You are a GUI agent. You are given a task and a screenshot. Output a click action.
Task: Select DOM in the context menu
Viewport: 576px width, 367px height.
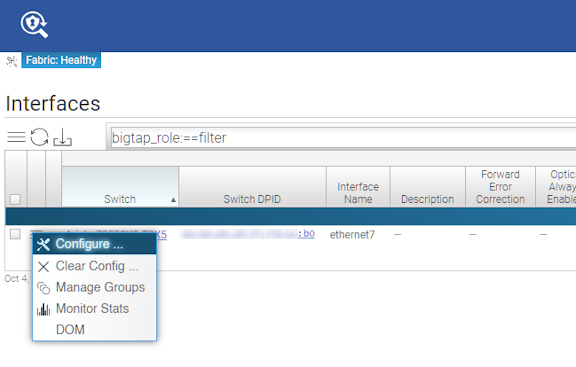[94, 330]
